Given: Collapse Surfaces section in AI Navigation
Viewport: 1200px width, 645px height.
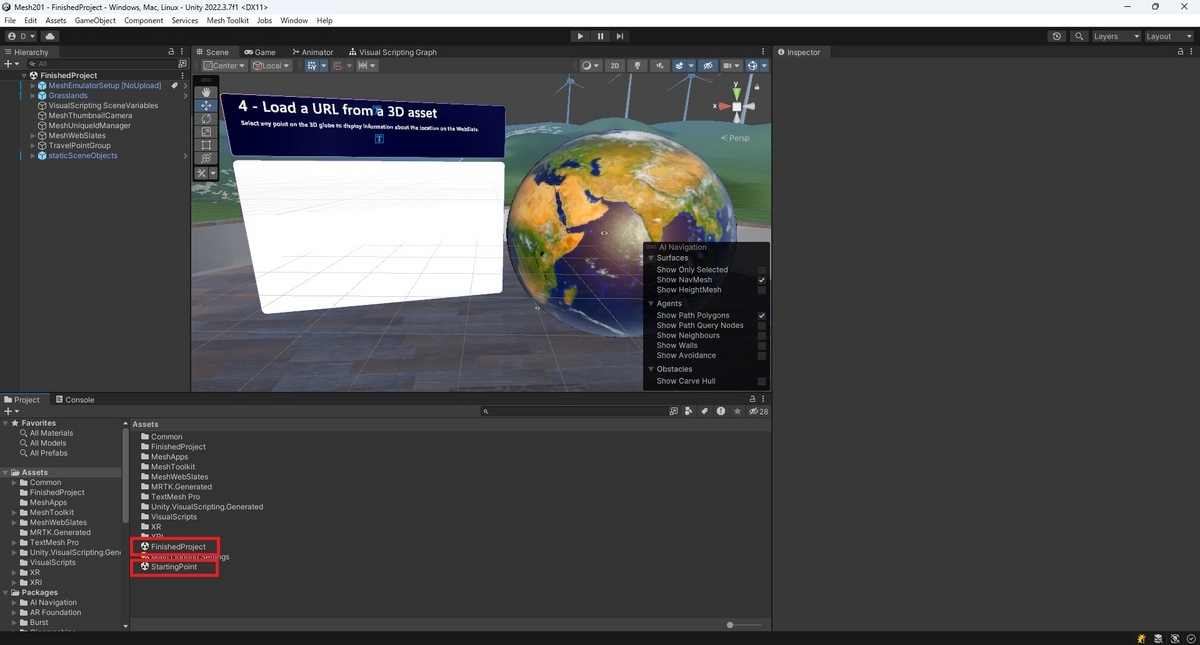Looking at the screenshot, I should point(651,258).
